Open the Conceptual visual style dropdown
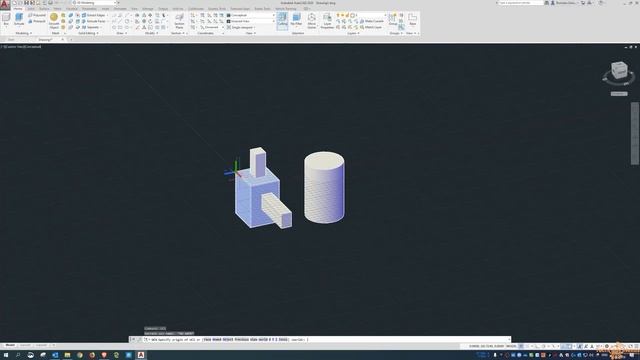 tap(251, 15)
